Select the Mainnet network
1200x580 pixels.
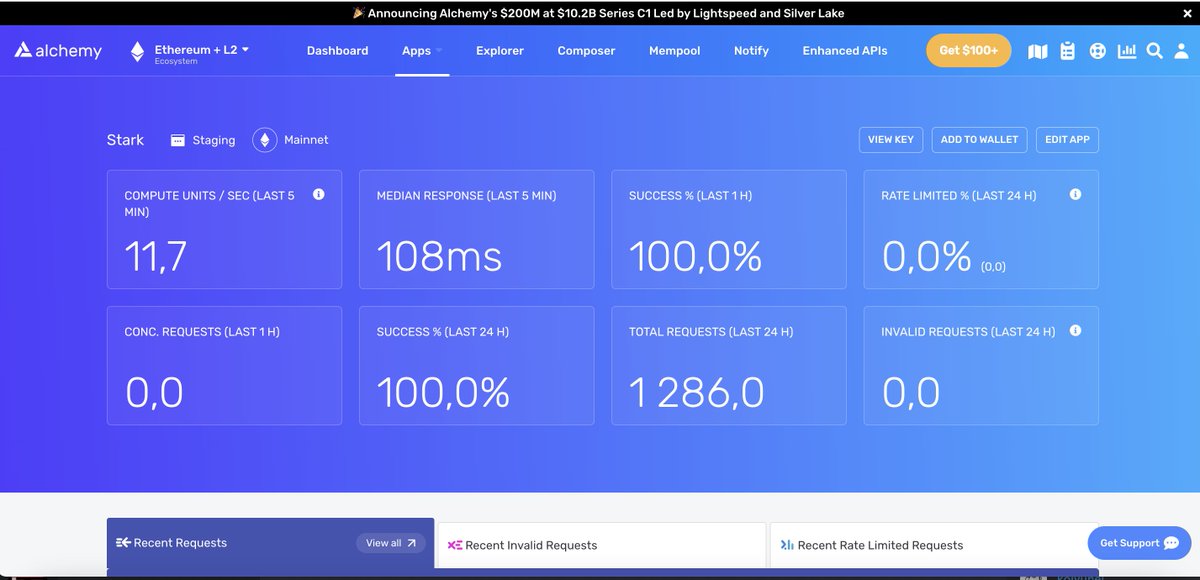[x=291, y=140]
